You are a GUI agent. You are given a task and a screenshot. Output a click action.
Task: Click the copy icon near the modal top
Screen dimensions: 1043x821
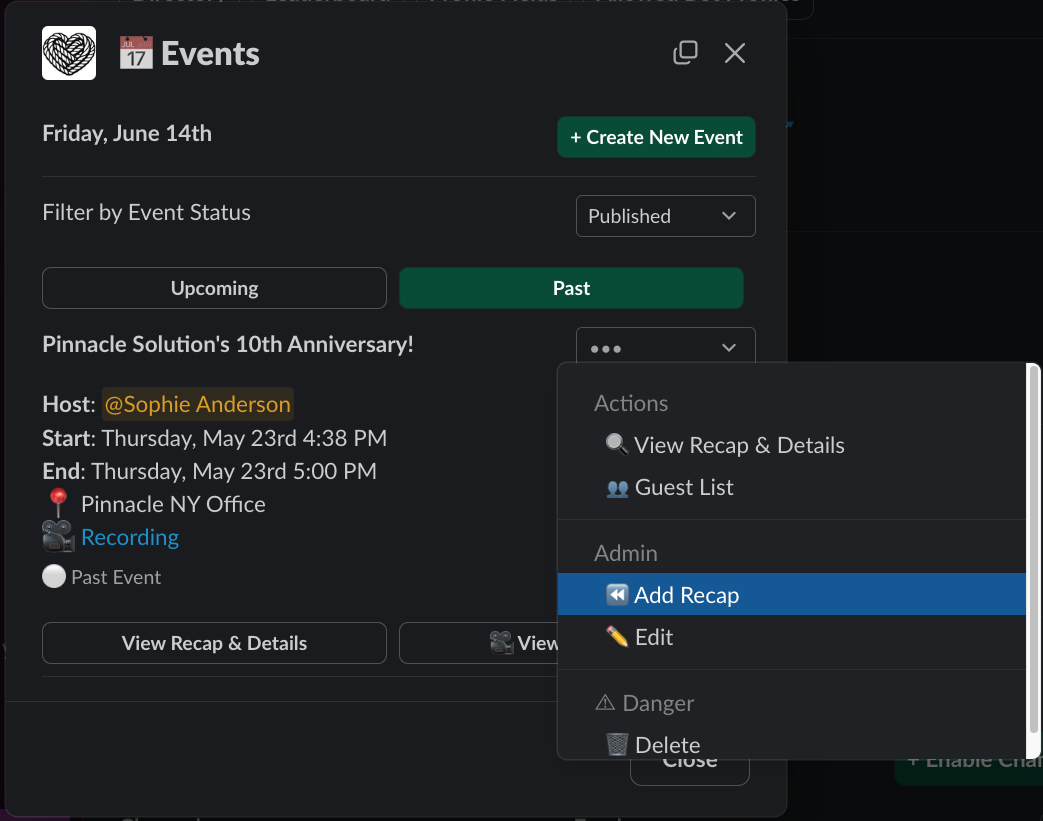[x=686, y=53]
